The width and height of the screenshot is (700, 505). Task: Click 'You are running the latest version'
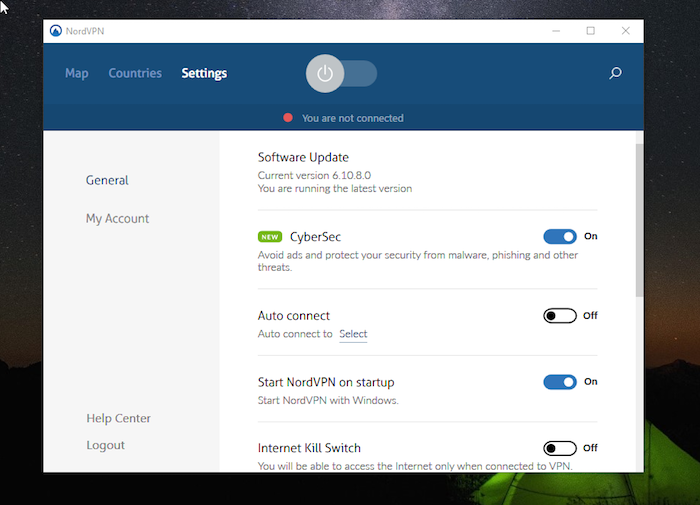335,188
